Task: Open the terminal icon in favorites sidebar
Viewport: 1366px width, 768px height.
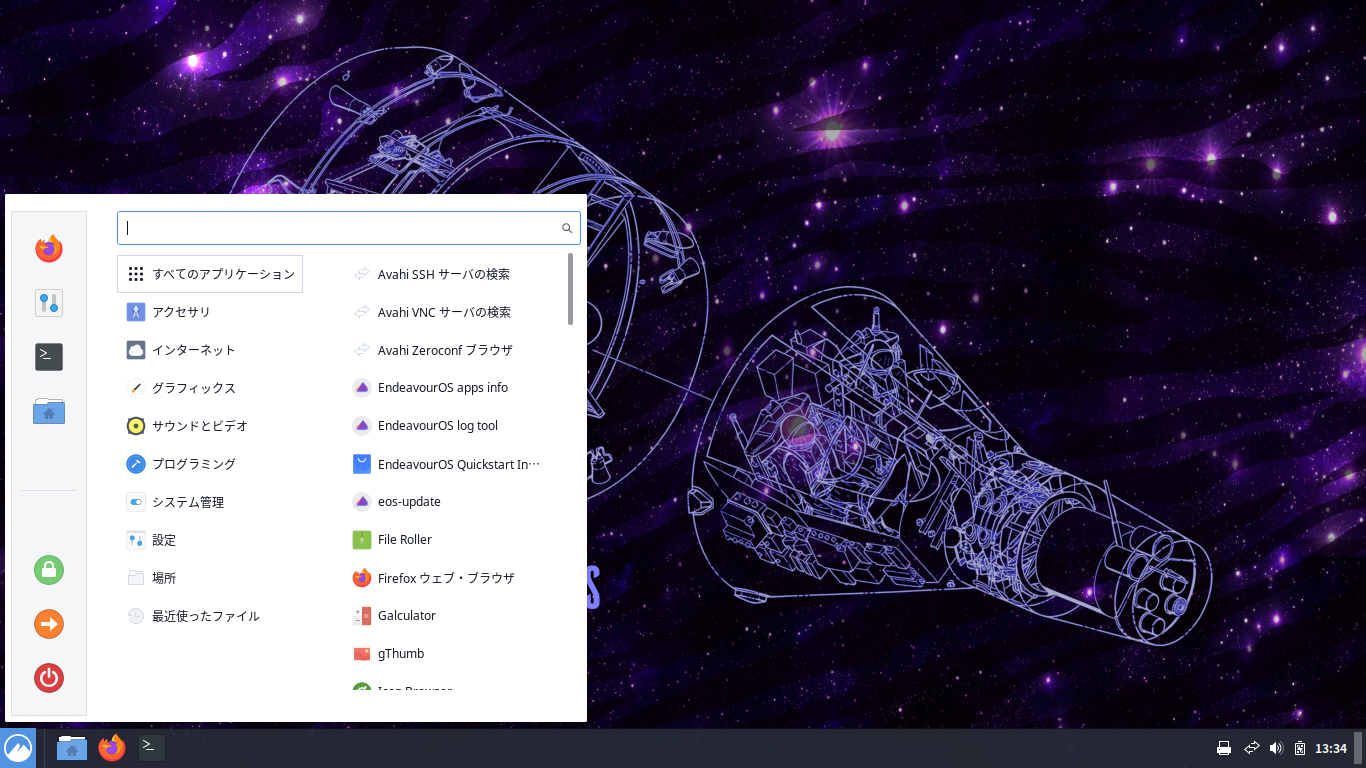Action: (x=49, y=357)
